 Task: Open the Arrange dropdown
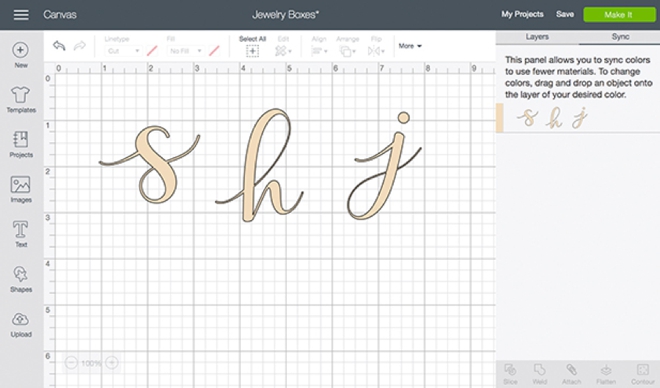pyautogui.click(x=347, y=51)
